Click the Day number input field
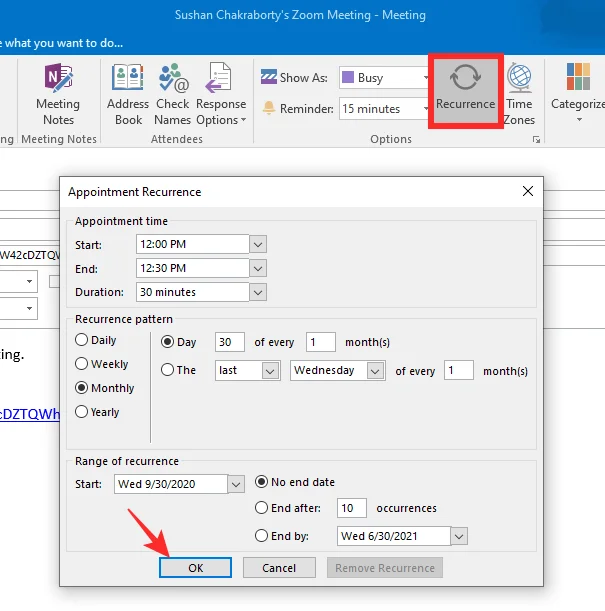 pos(230,342)
